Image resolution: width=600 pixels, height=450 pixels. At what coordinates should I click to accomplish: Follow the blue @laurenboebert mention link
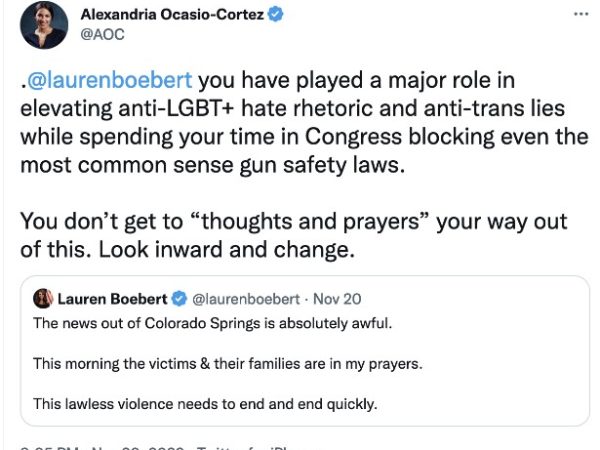(109, 80)
